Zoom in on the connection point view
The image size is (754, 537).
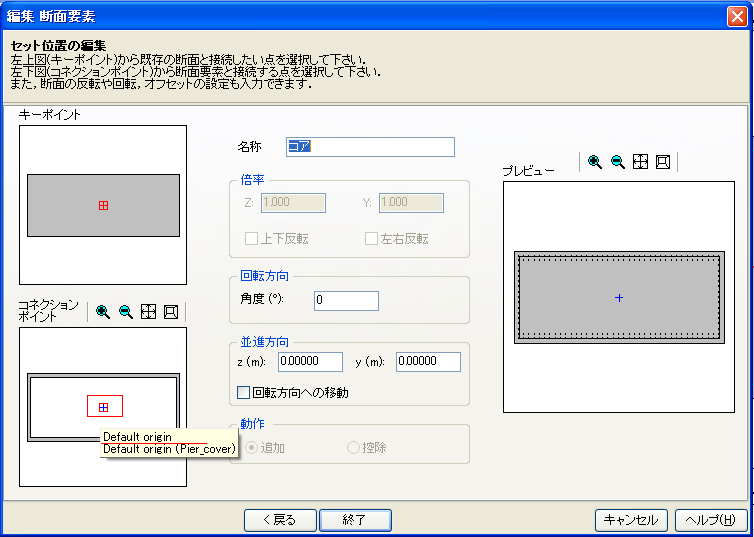point(103,312)
